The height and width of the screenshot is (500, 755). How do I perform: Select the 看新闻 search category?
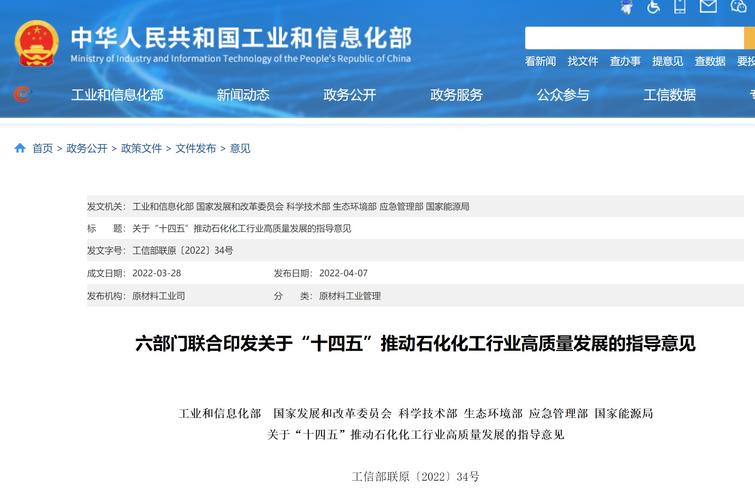click(540, 61)
